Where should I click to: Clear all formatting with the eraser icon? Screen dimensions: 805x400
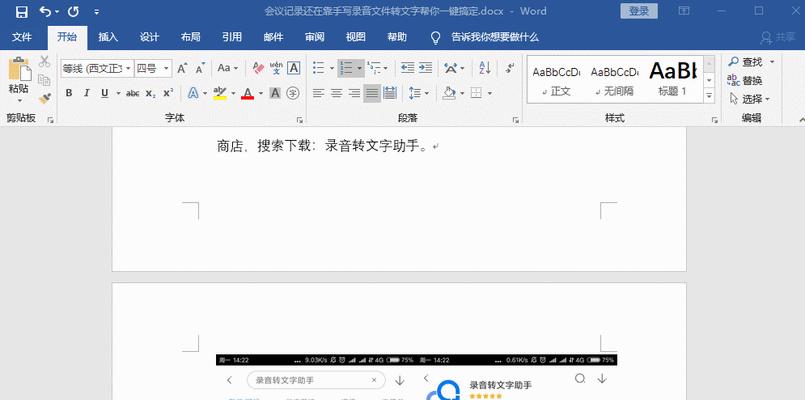coord(258,68)
